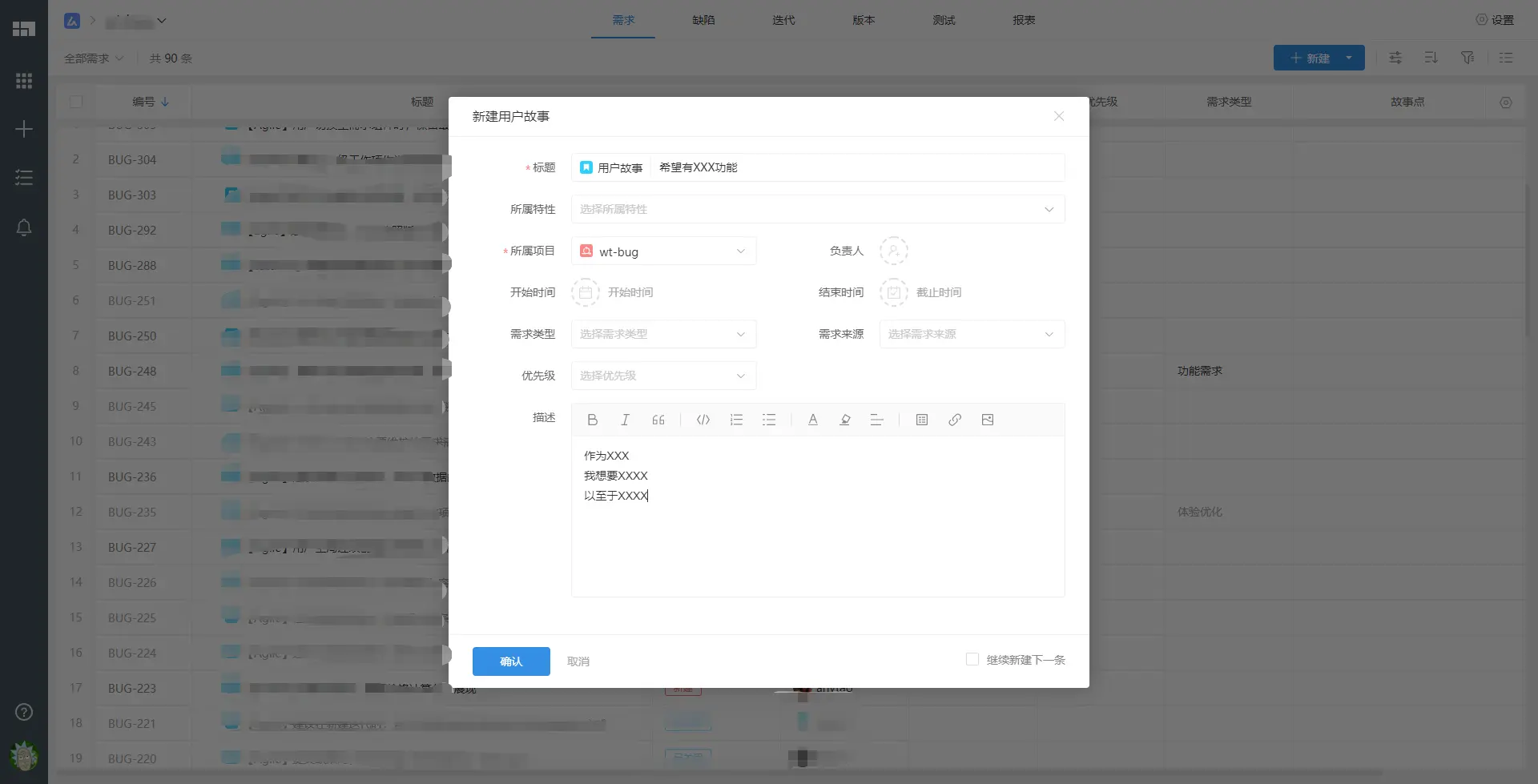Viewport: 1538px width, 784px height.
Task: Click the plus icon in left sidebar
Action: (x=24, y=129)
